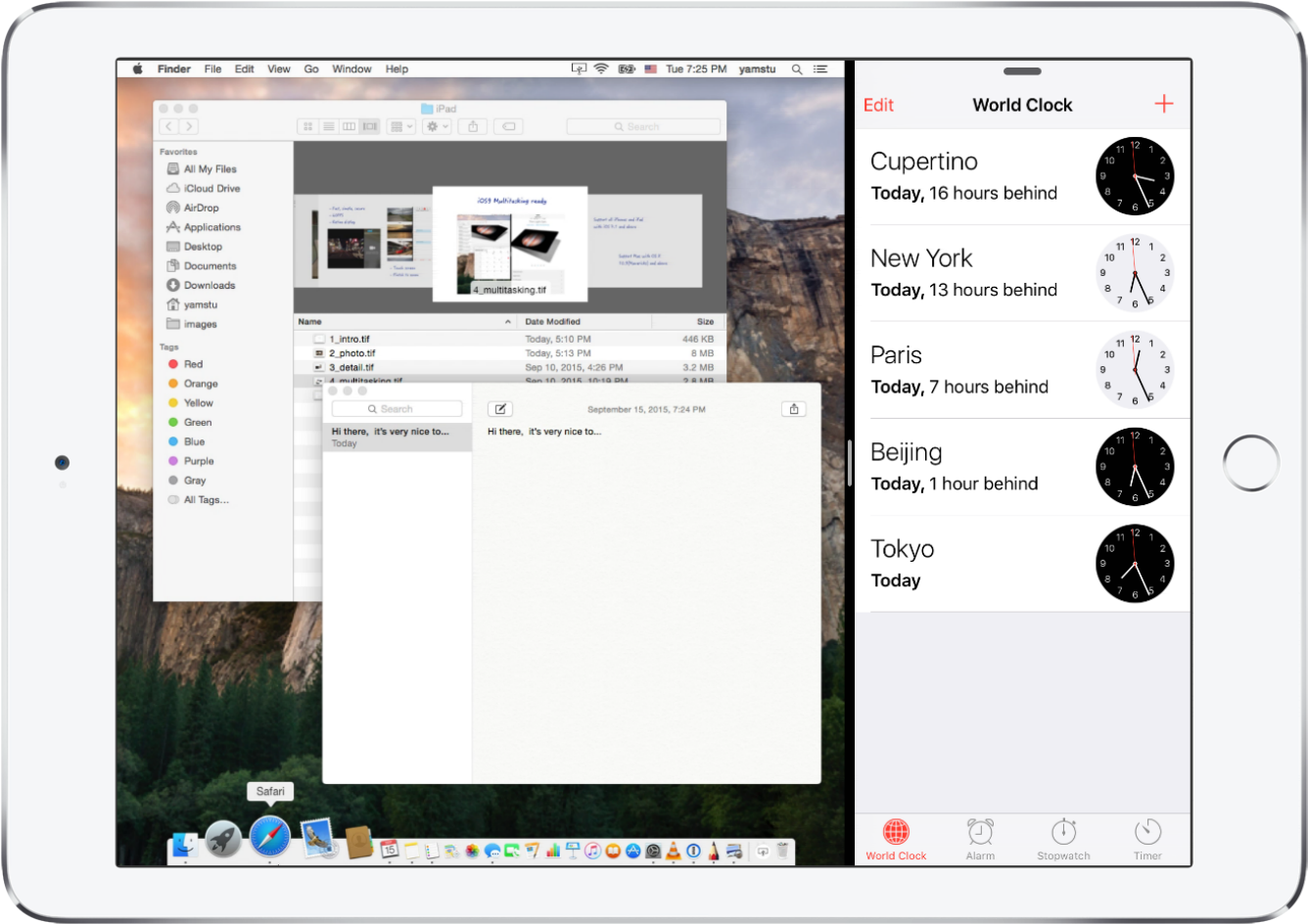Click the Notes Search field
Viewport: 1308px width, 924px height.
(397, 409)
